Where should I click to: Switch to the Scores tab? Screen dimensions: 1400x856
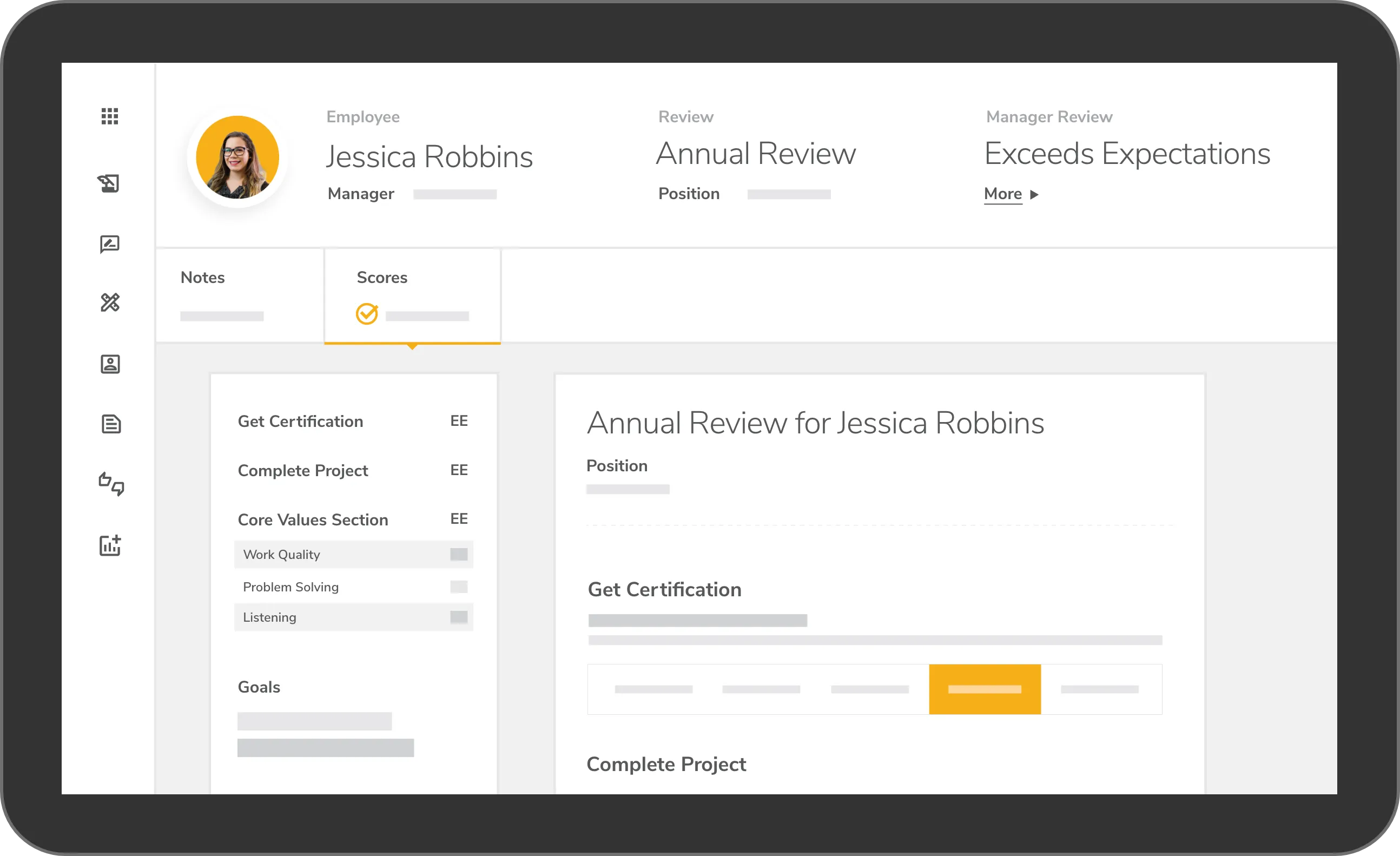(382, 278)
